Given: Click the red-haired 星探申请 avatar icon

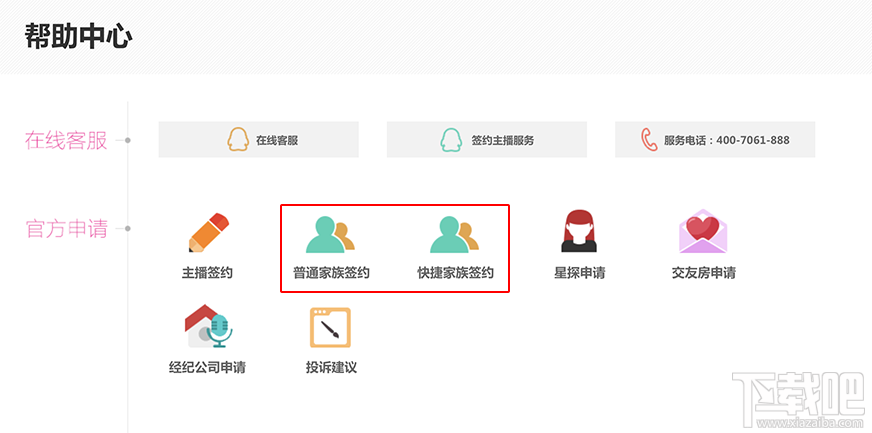Looking at the screenshot, I should coord(579,231).
